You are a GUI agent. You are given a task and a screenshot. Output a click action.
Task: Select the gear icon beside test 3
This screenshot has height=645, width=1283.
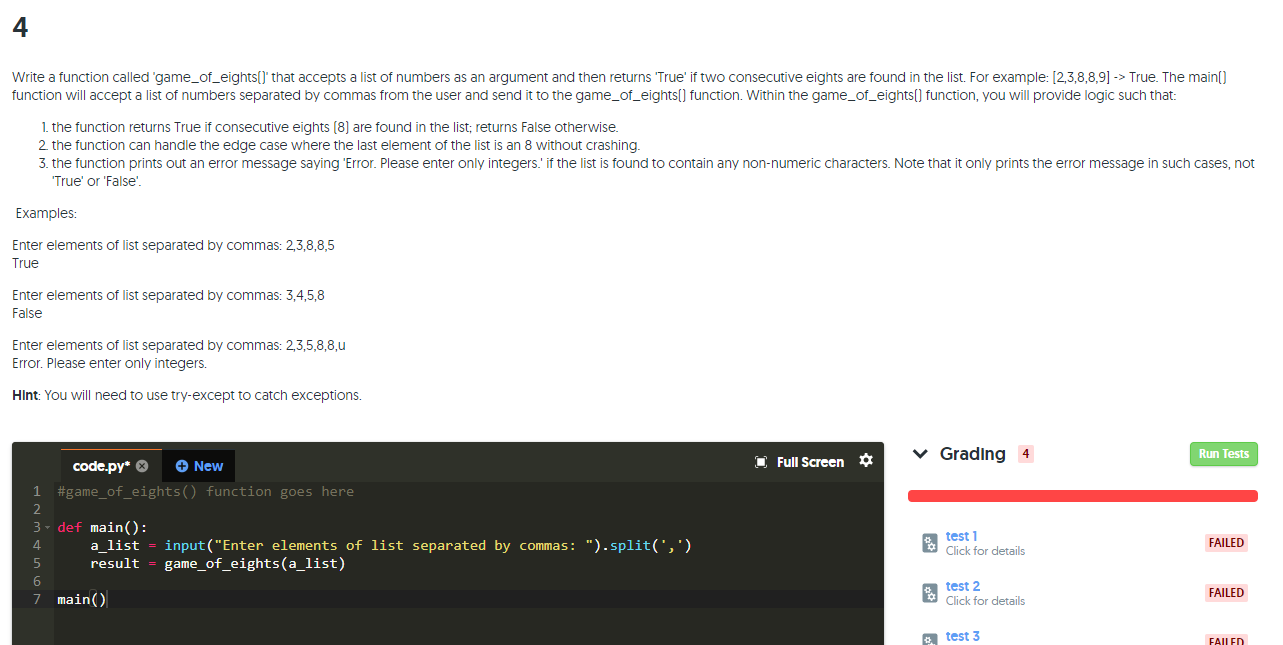pos(928,638)
